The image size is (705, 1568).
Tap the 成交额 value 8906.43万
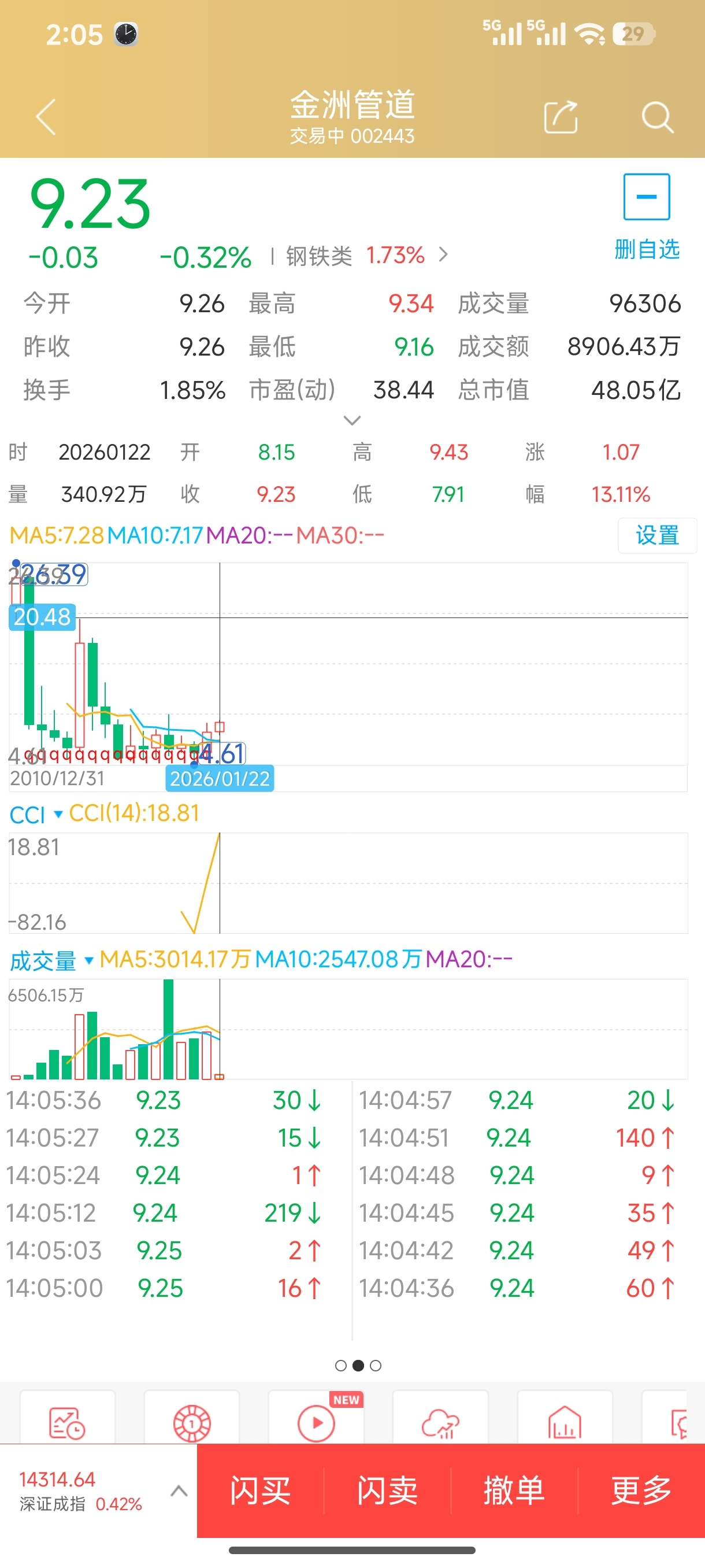point(624,346)
